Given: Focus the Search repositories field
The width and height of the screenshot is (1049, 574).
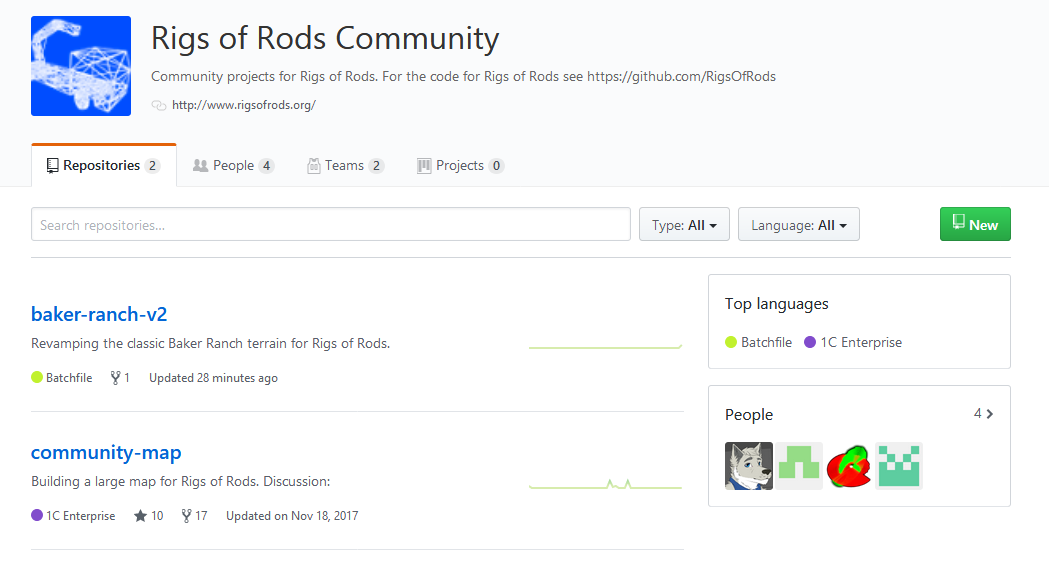Looking at the screenshot, I should click(x=330, y=224).
